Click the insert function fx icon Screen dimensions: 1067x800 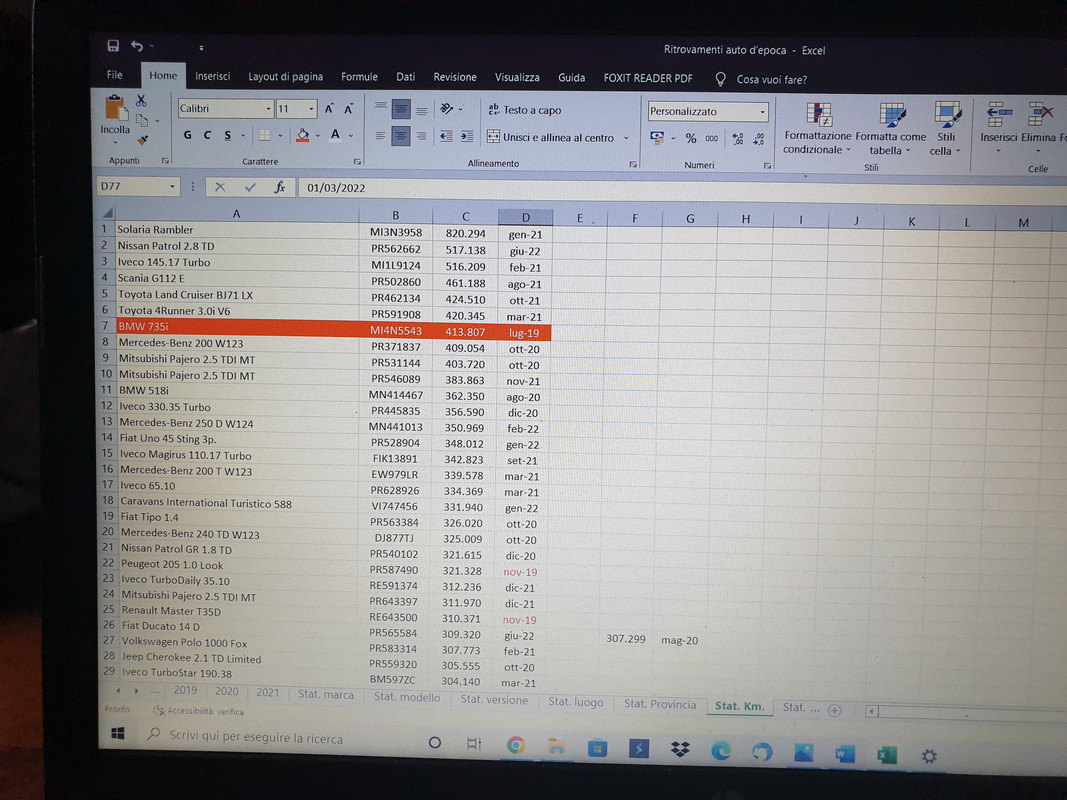point(280,187)
